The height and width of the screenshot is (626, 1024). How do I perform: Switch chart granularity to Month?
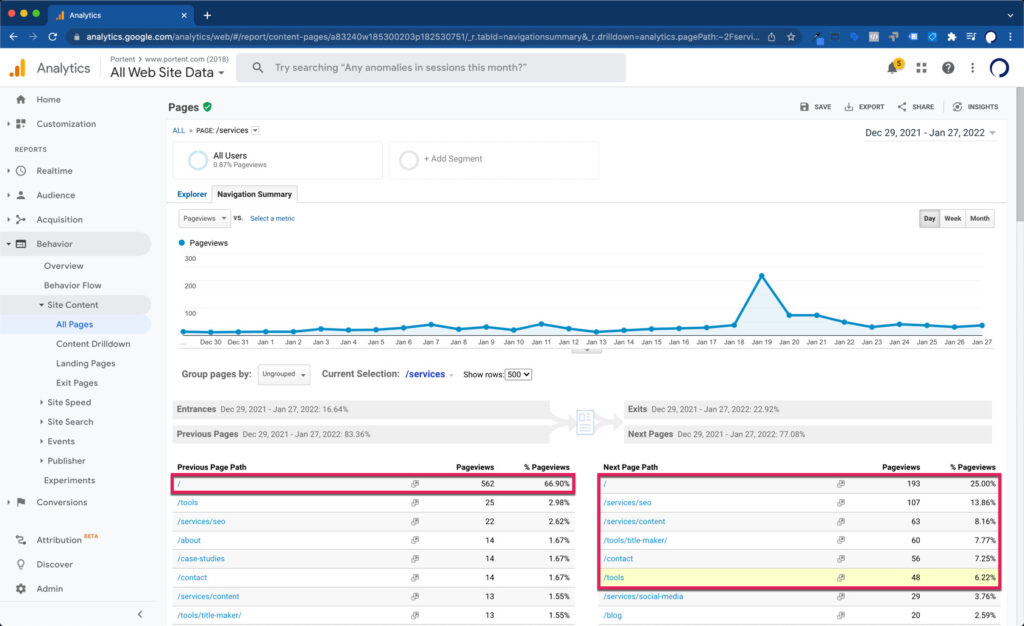click(x=980, y=218)
